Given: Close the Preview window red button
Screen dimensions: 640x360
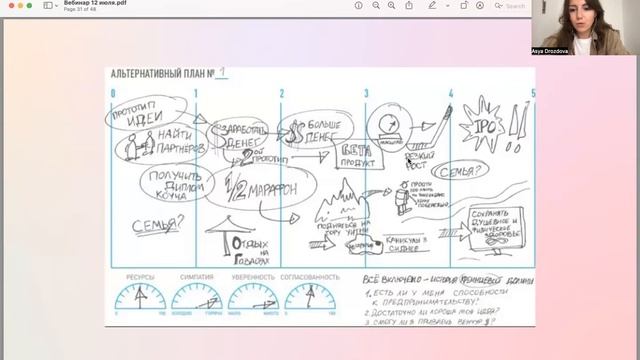Looking at the screenshot, I should click(11, 6).
